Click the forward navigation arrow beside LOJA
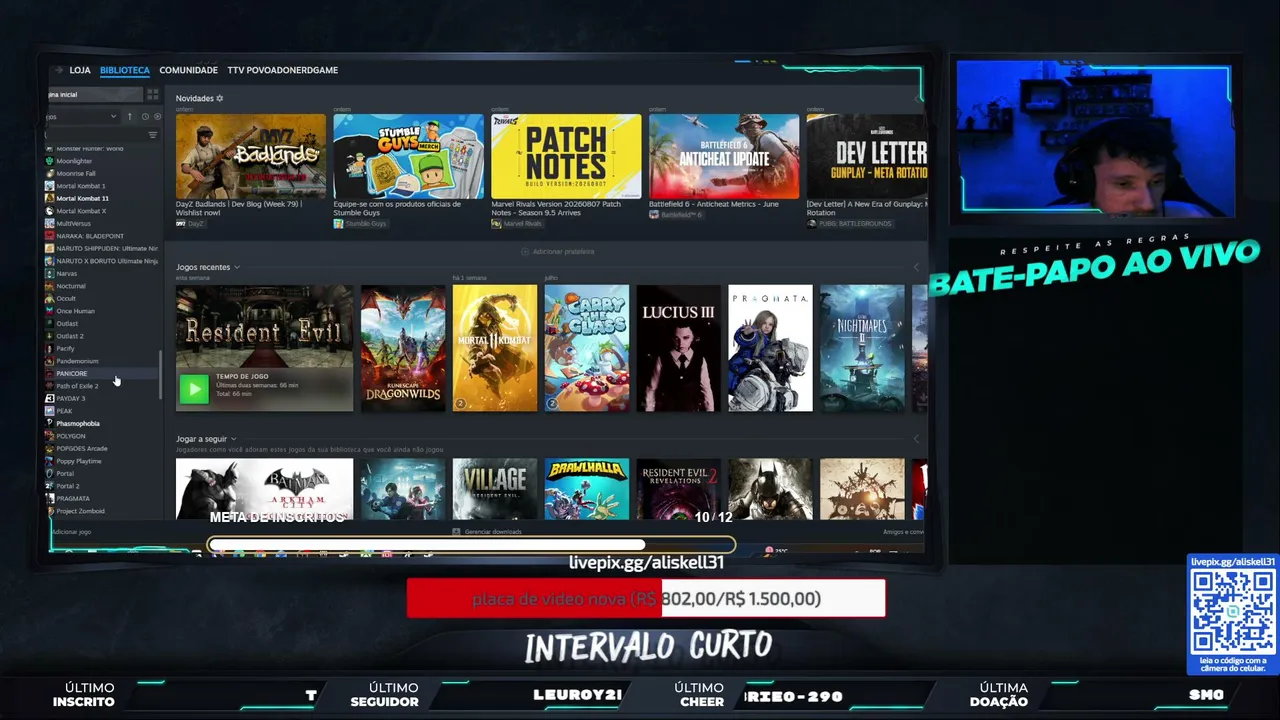The height and width of the screenshot is (720, 1280). 59,70
